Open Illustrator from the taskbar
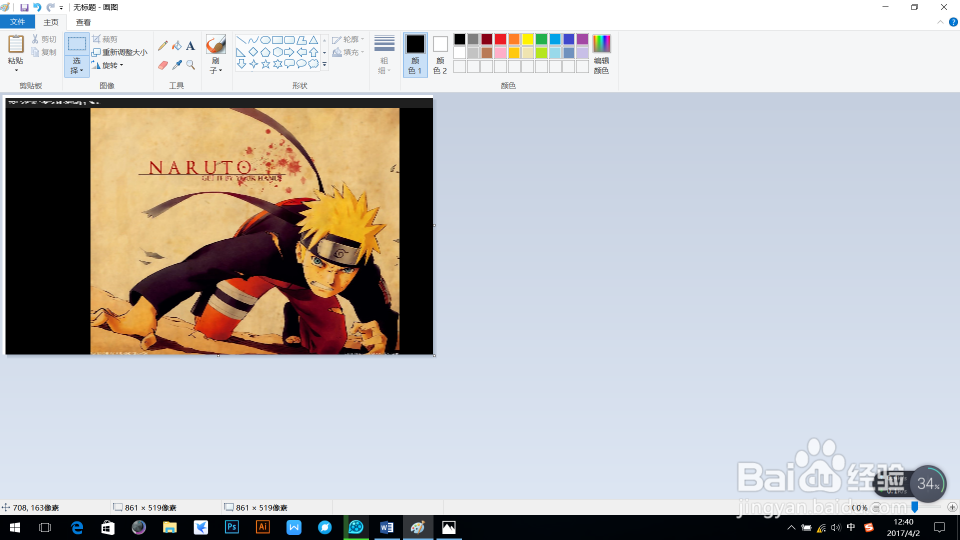This screenshot has width=960, height=540. (x=263, y=527)
